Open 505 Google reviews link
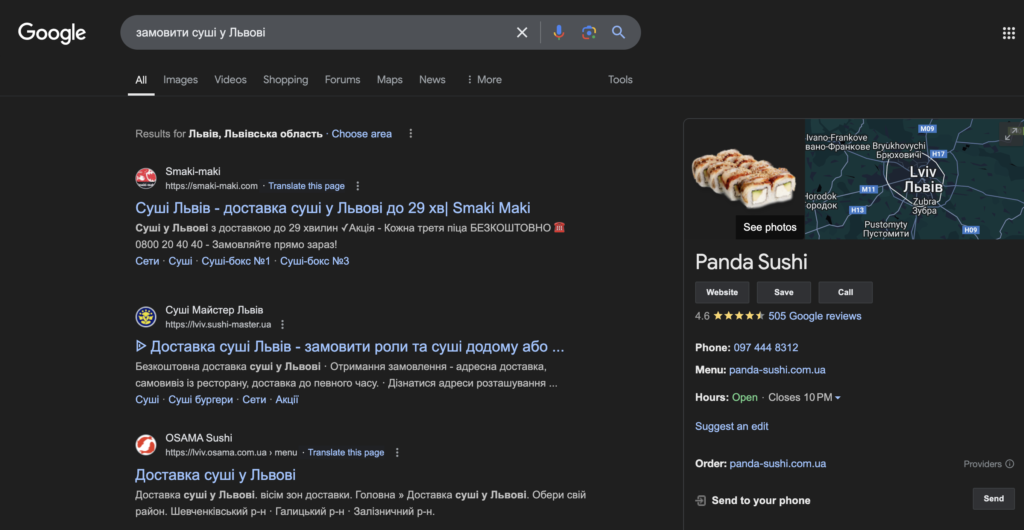Screen dimensions: 1024x530 (814, 316)
